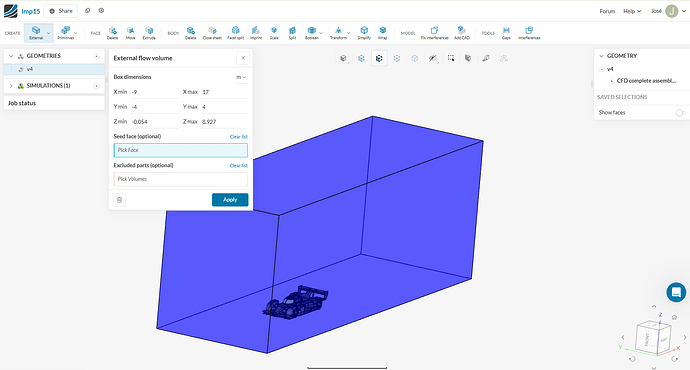The height and width of the screenshot is (370, 690).
Task: Activate the dotted cube selection mode
Action: pyautogui.click(x=397, y=58)
